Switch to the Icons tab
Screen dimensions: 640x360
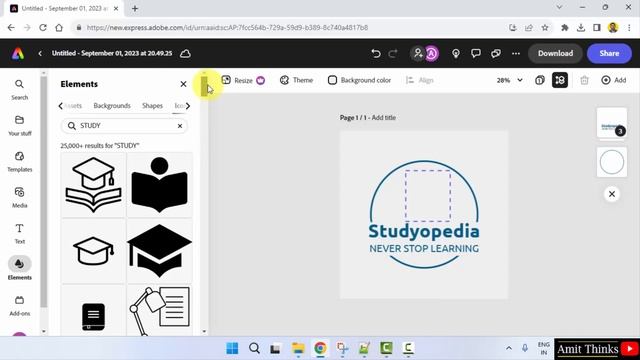179,106
